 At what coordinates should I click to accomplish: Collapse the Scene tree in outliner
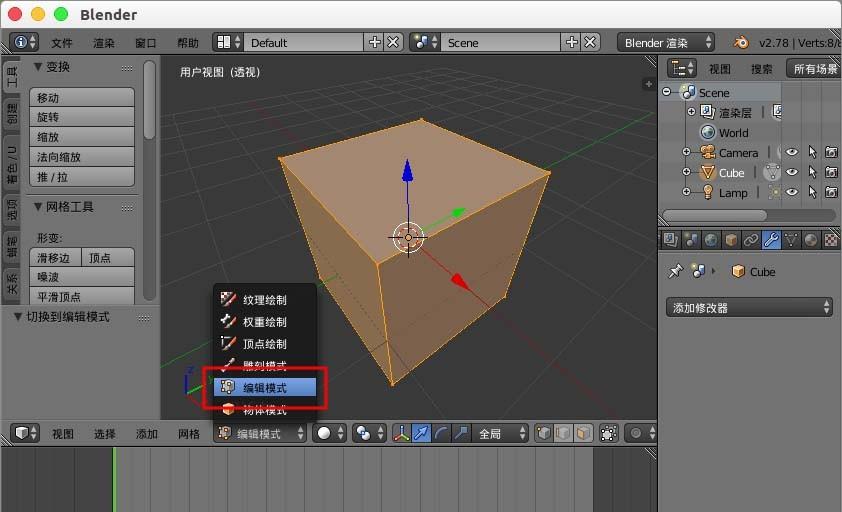click(667, 92)
